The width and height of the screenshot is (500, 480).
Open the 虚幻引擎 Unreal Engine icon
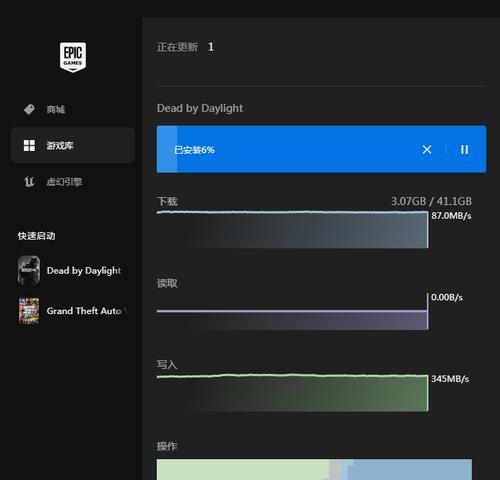29,182
